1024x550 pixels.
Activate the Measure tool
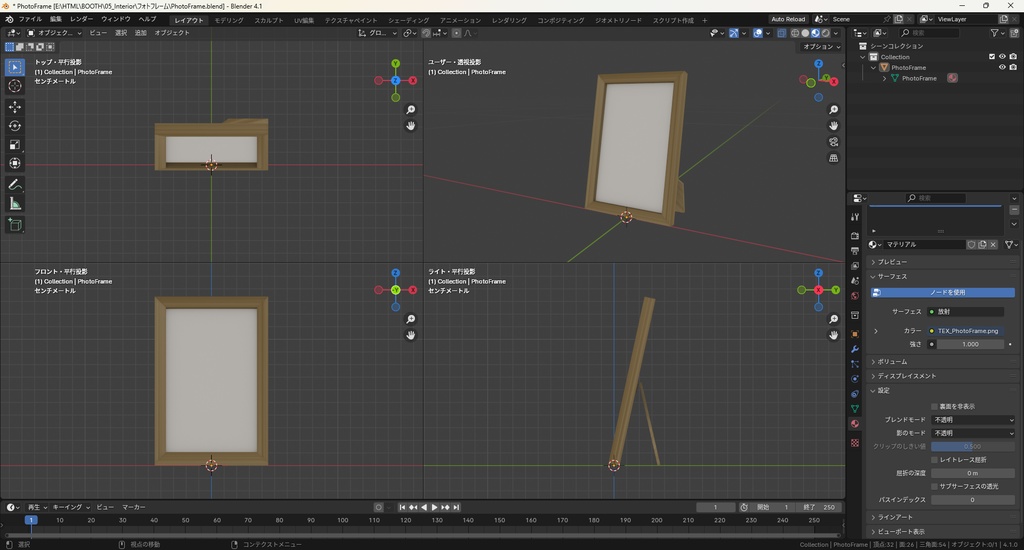[x=15, y=203]
